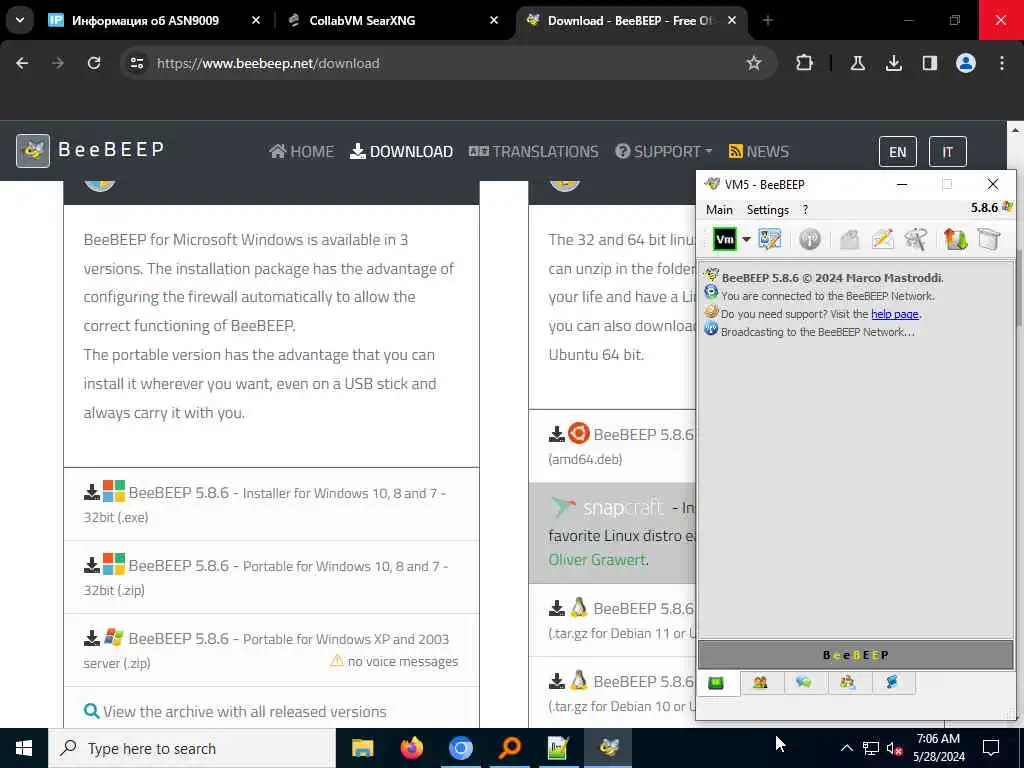This screenshot has height=768, width=1024.
Task: Show hidden system tray icons
Action: point(846,748)
